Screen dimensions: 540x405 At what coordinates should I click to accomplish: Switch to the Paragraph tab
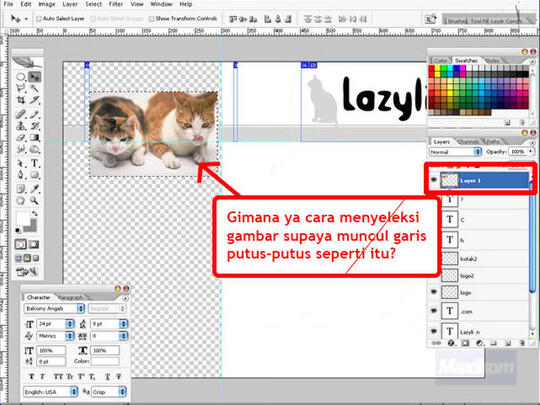click(x=71, y=297)
